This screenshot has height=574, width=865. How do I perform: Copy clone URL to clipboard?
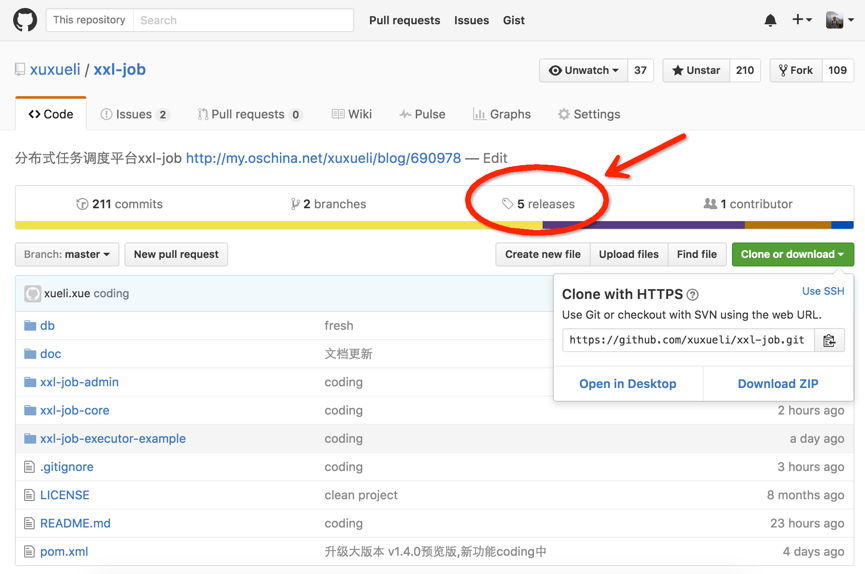pyautogui.click(x=829, y=340)
